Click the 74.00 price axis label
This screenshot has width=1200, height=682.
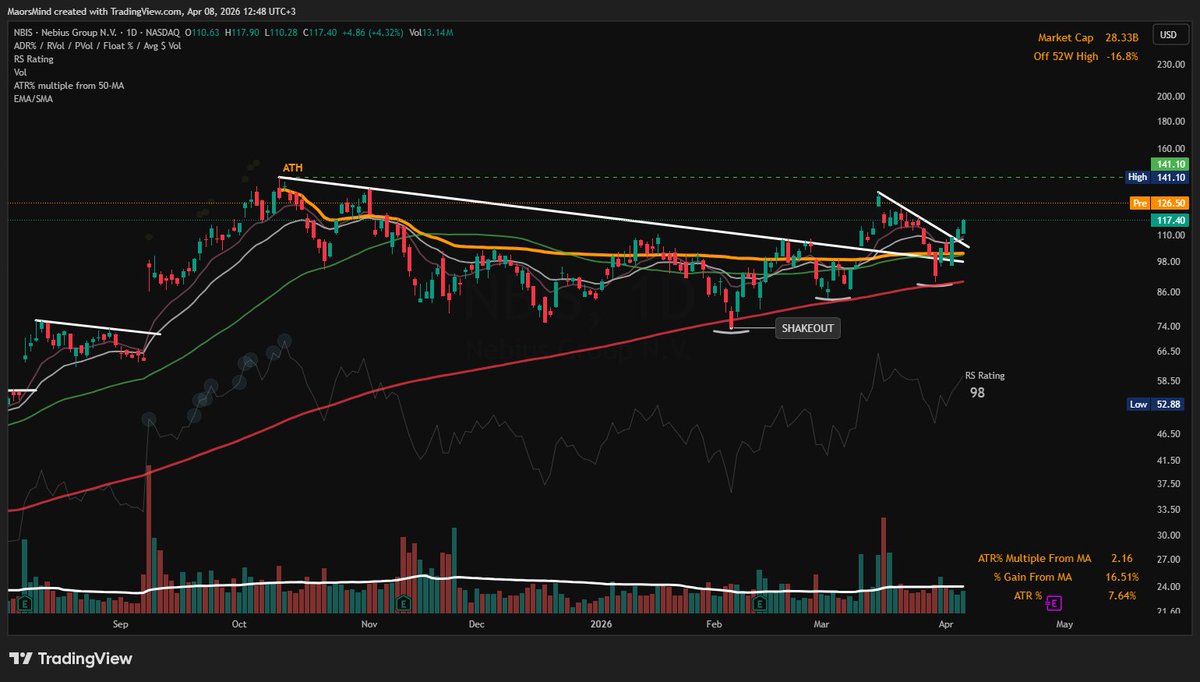point(1170,327)
